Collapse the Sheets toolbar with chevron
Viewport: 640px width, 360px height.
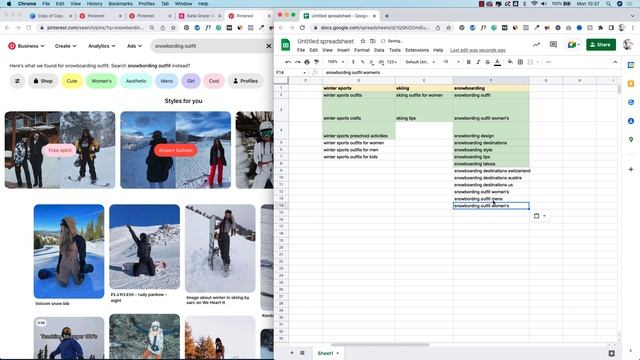[615, 62]
